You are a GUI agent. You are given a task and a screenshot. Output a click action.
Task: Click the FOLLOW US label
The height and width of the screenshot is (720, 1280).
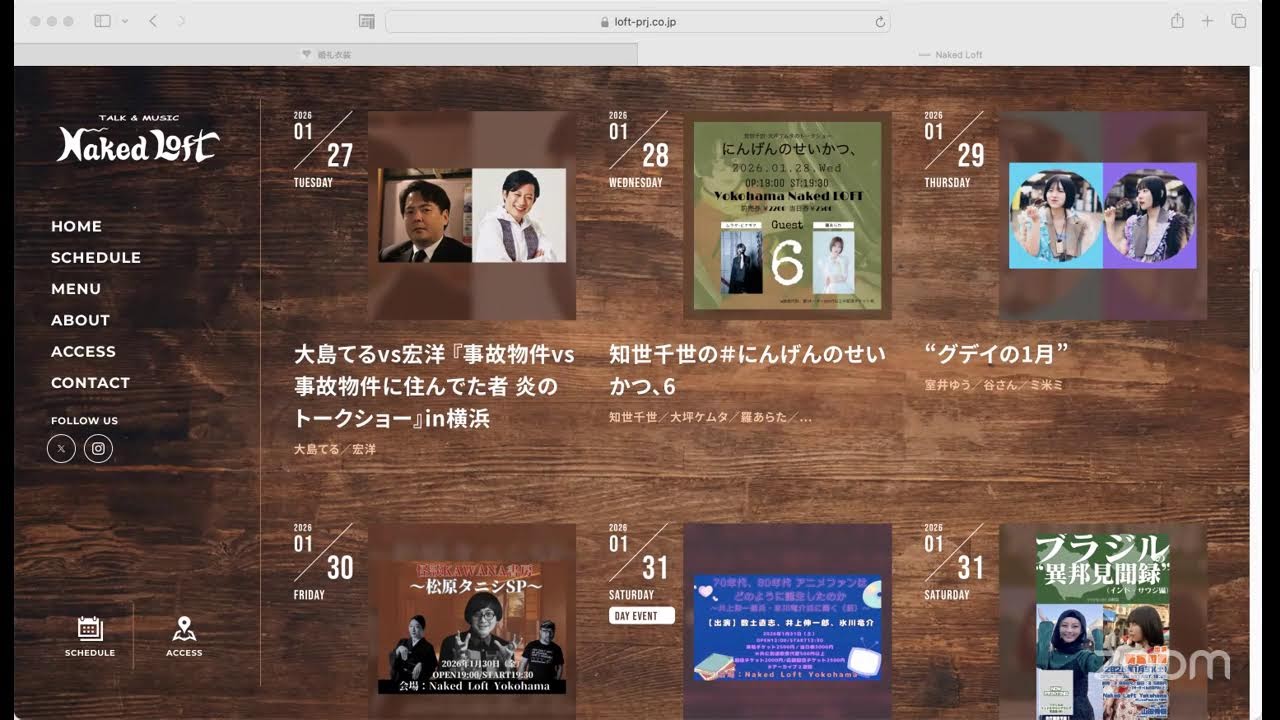(84, 421)
